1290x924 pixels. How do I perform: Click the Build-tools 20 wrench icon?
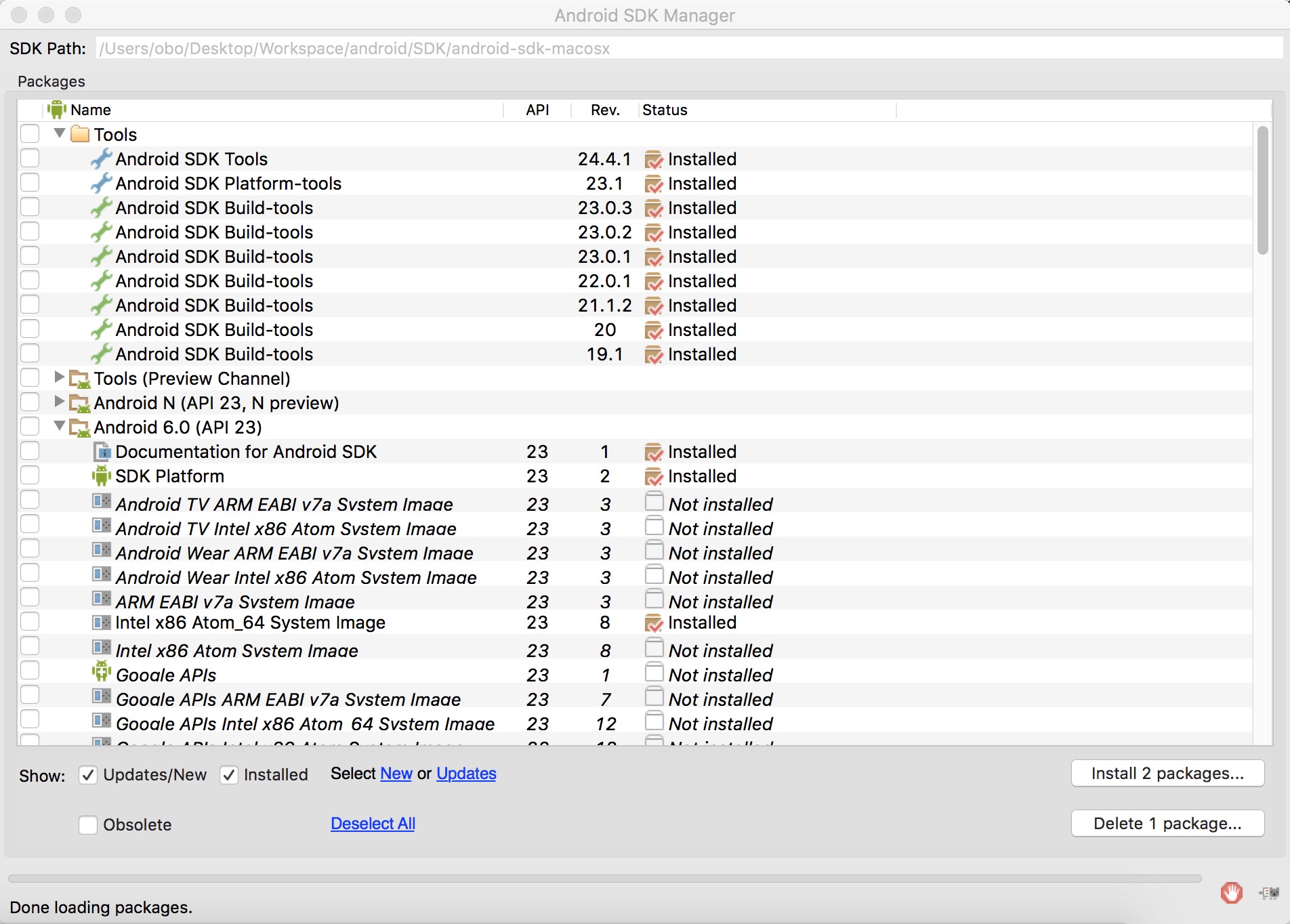102,329
